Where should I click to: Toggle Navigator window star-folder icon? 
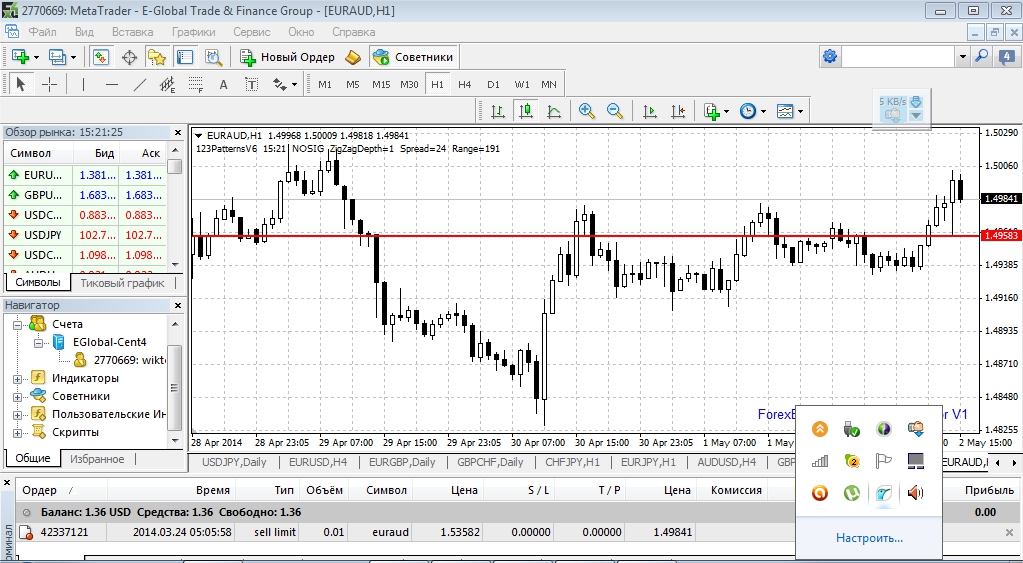[157, 57]
